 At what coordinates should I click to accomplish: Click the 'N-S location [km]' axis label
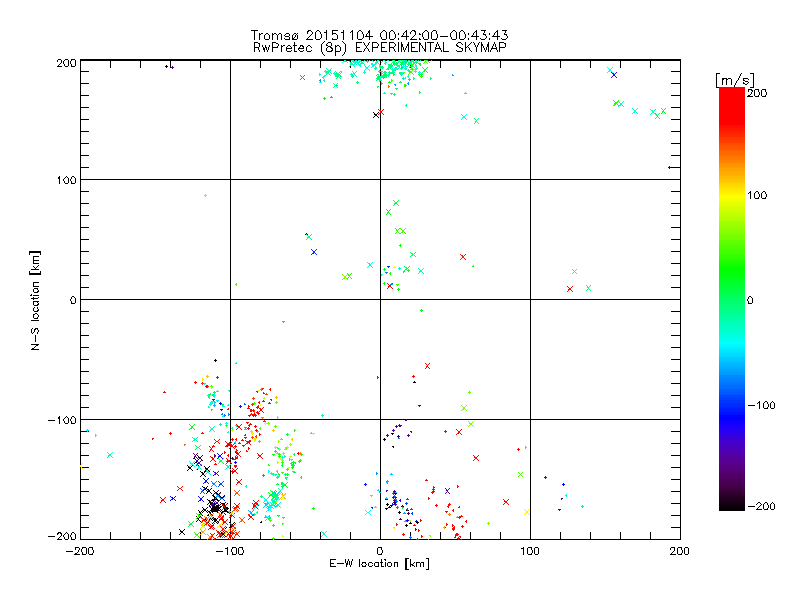[x=35, y=301]
